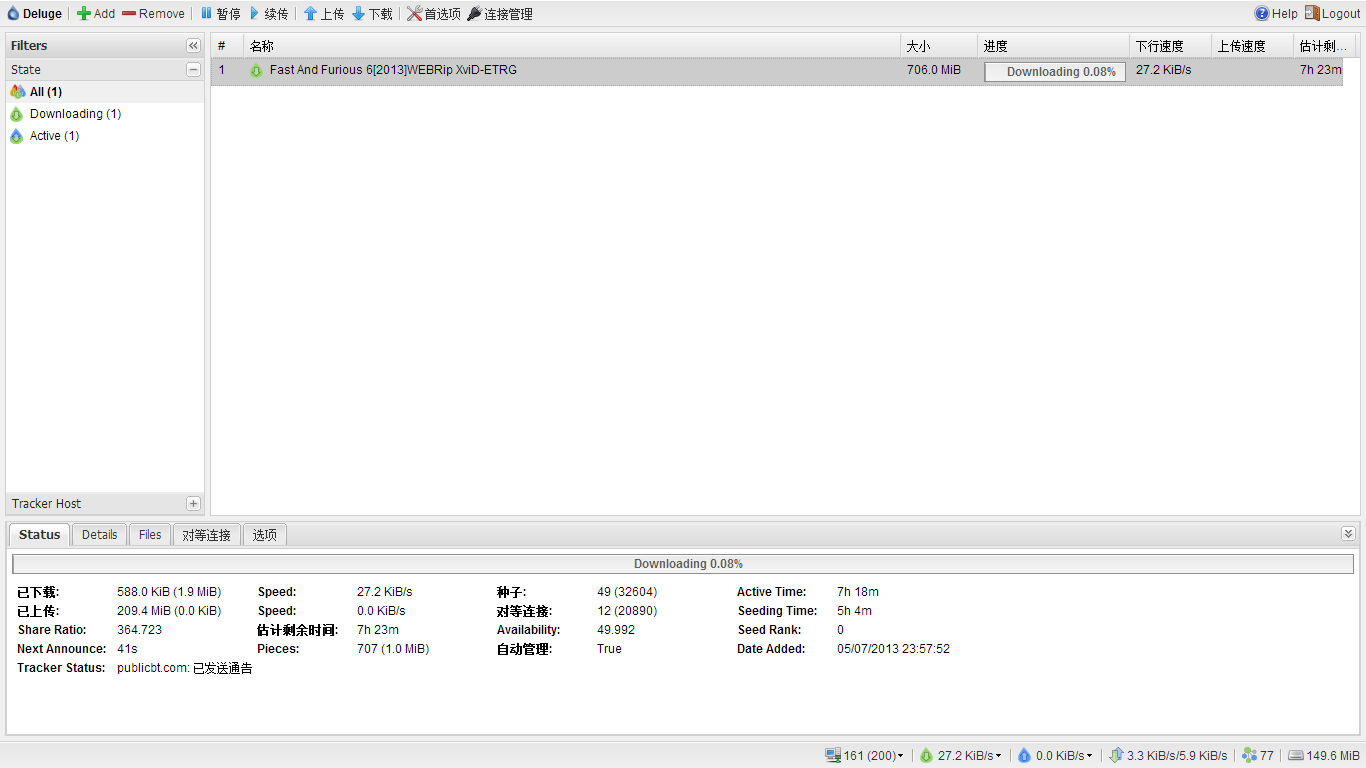Move torrent up the queue with 上传
The height and width of the screenshot is (768, 1366).
[x=324, y=14]
